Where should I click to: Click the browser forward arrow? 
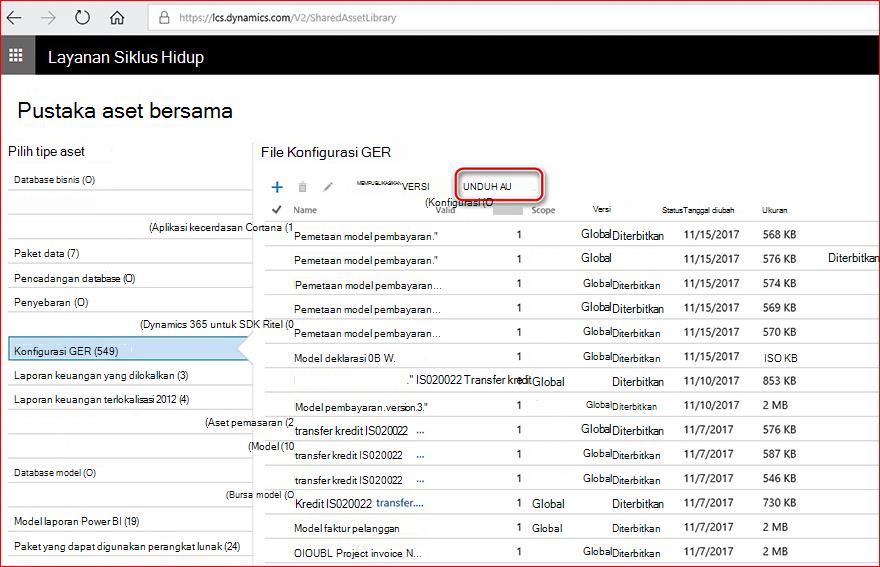click(49, 17)
